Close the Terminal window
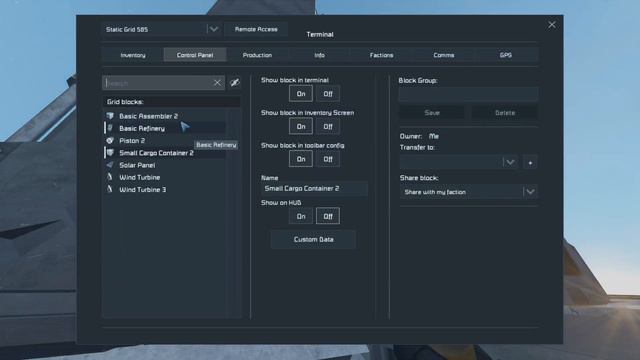 click(552, 25)
